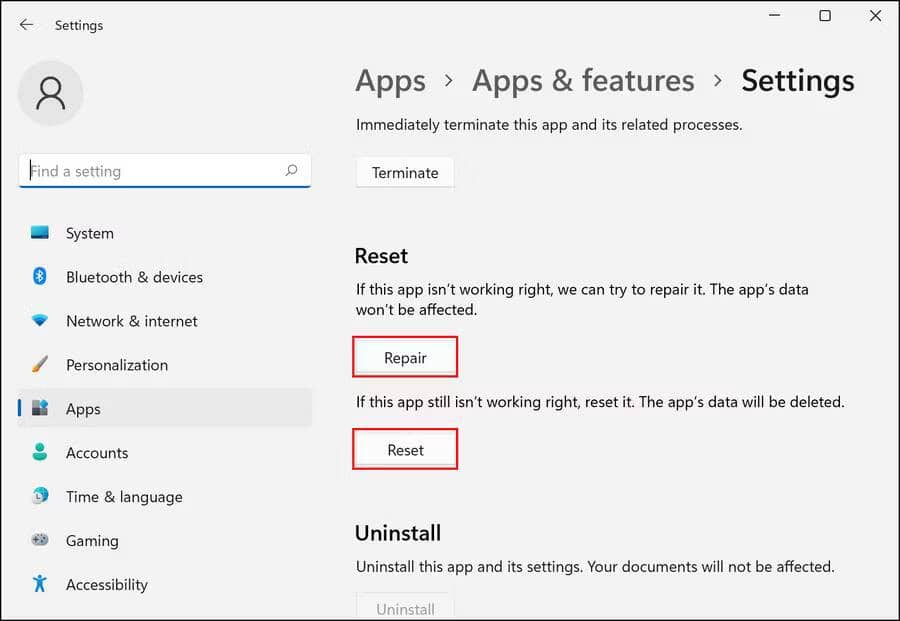Select the System icon in sidebar
The width and height of the screenshot is (900, 621).
[40, 233]
